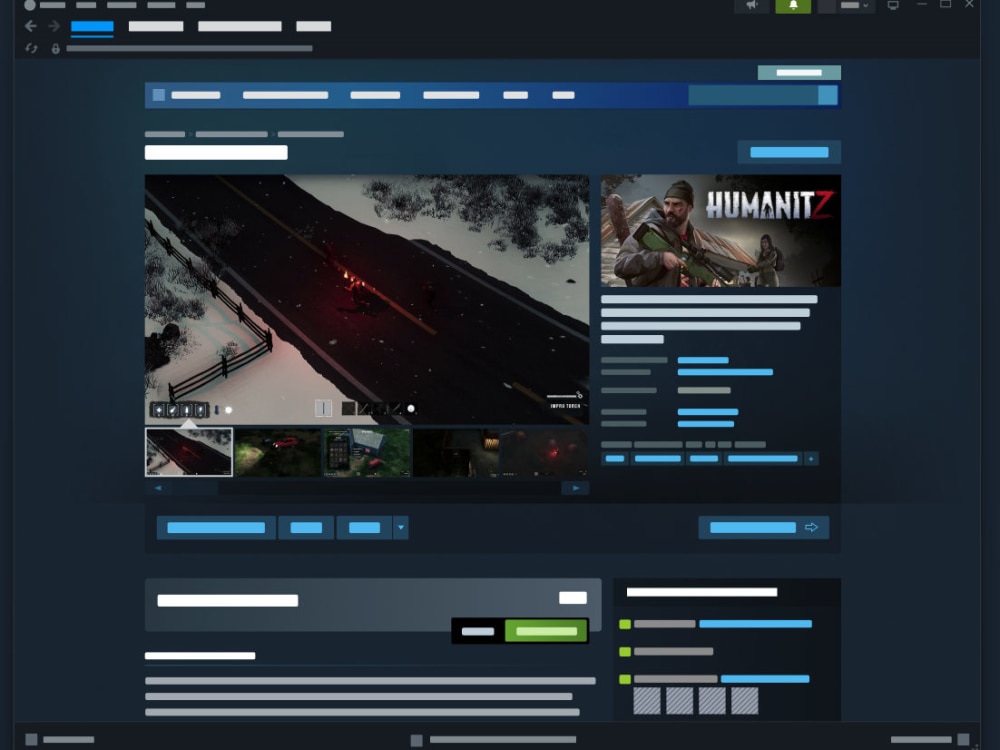Click the thumbnail strip scrollbar handle
The image size is (1000, 750).
click(x=195, y=488)
